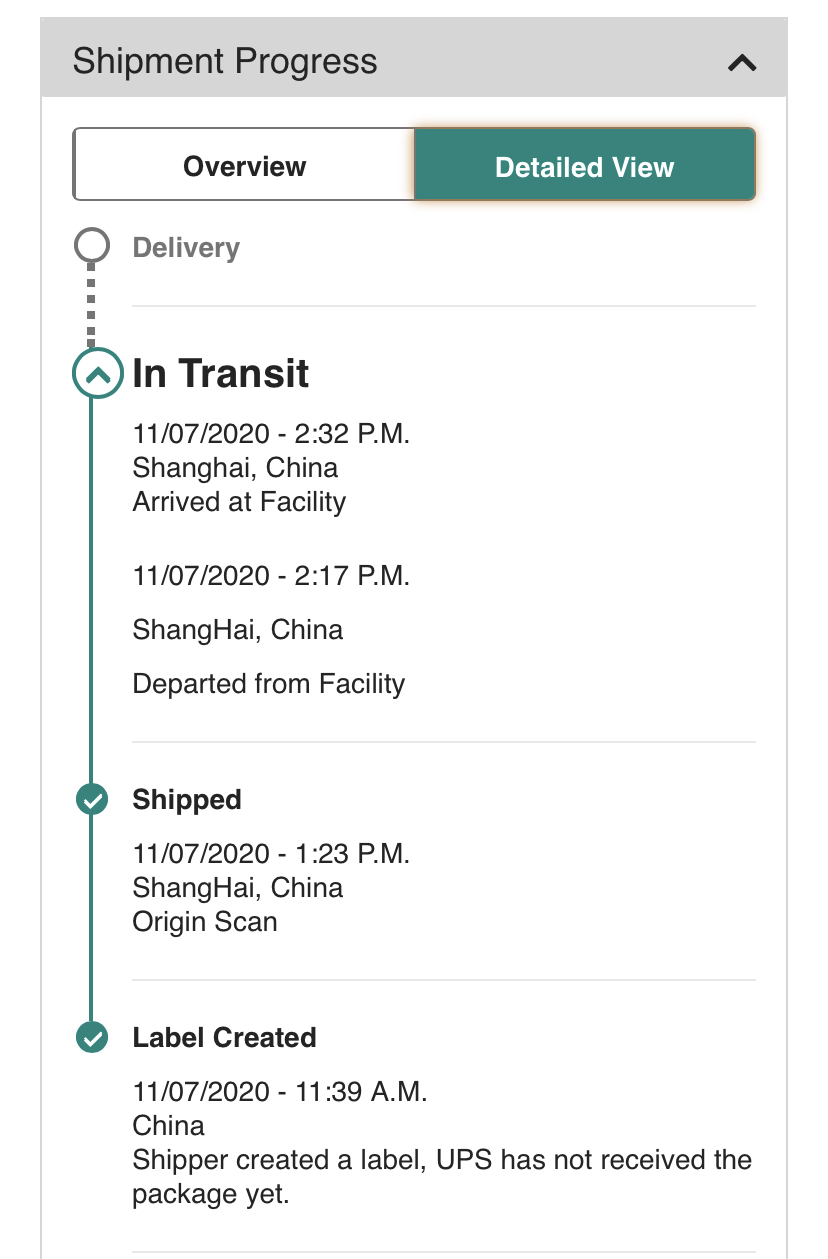Click the Shipped checkmark icon
Image resolution: width=828 pixels, height=1259 pixels.
click(x=92, y=799)
